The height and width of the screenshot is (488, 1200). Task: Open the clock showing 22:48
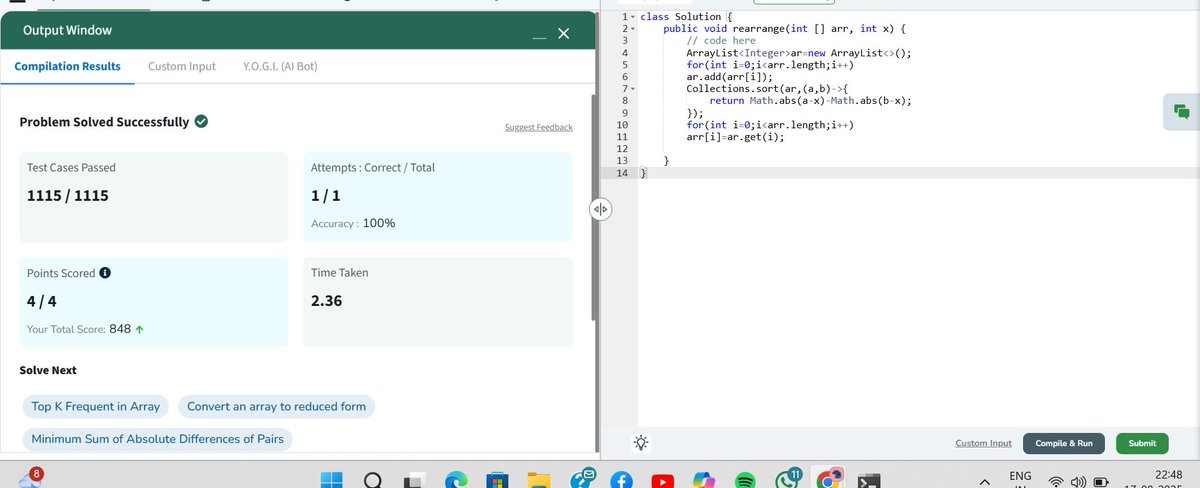(x=1167, y=474)
